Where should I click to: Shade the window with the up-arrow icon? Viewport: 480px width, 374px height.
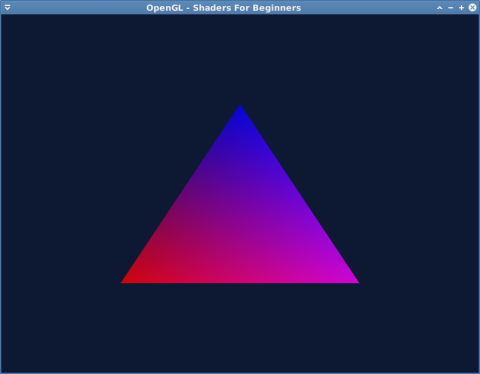tap(440, 8)
